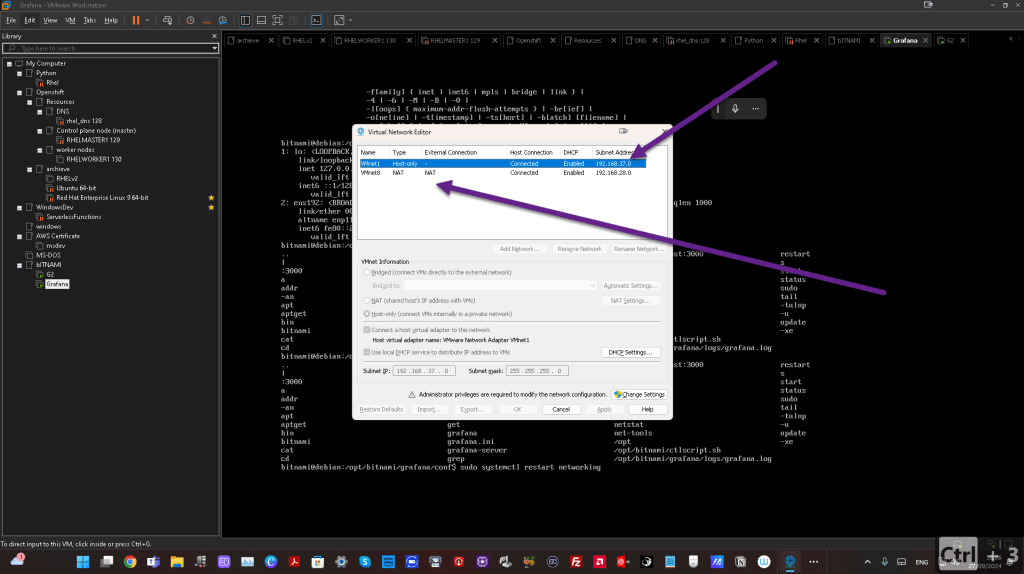Viewport: 1024px width, 574px height.
Task: Select Host-only radio button
Action: (367, 314)
